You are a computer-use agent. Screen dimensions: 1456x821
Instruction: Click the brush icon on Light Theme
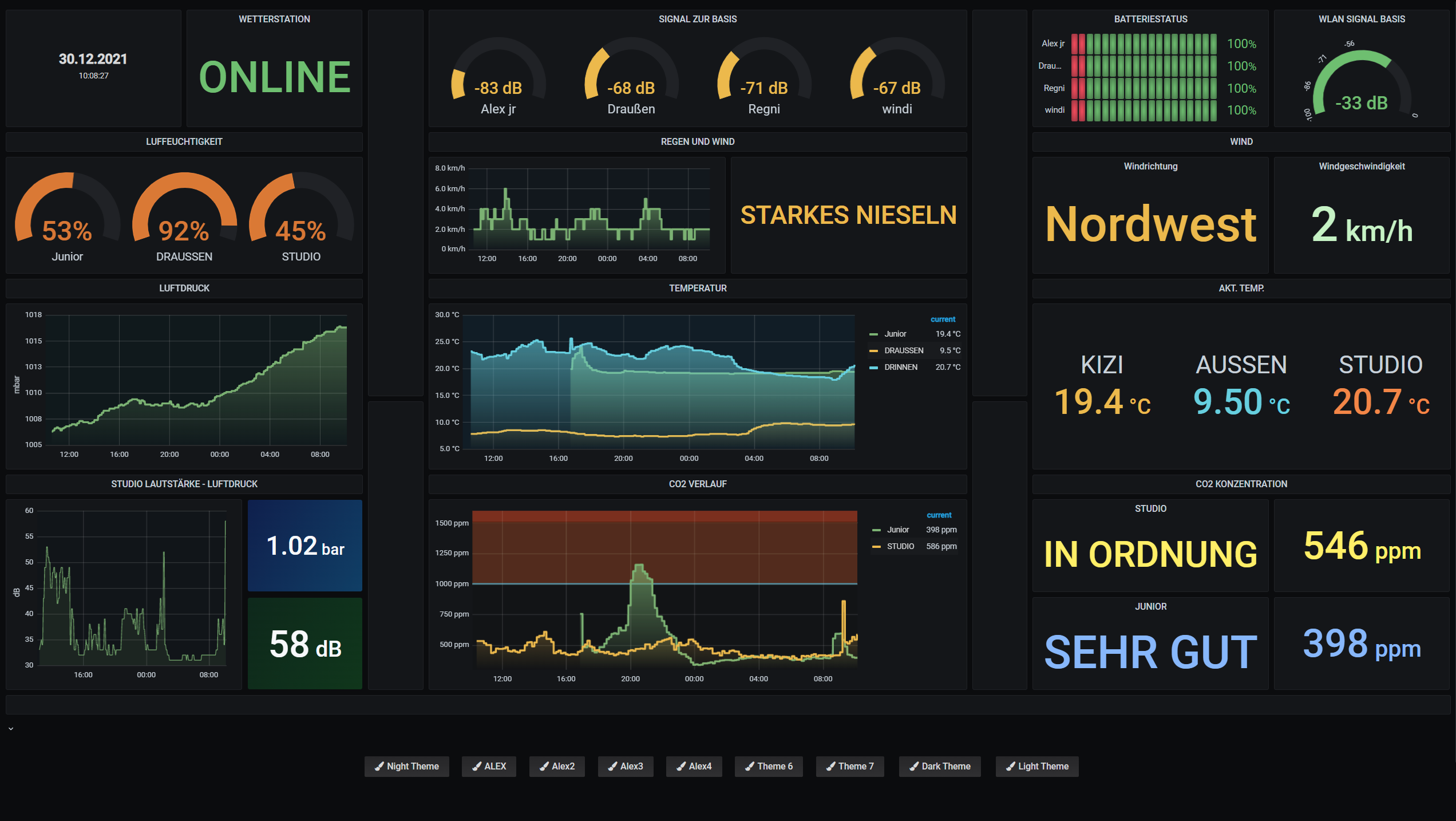[x=1010, y=767]
